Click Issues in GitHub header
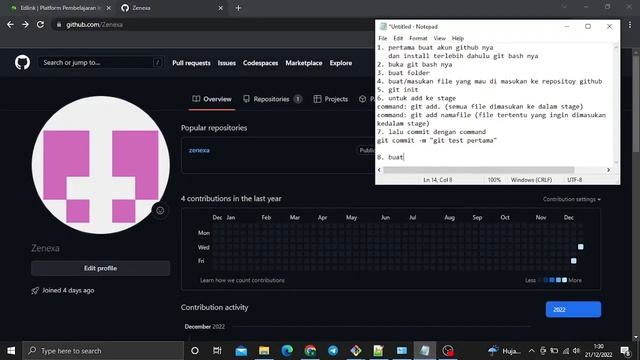This screenshot has height=360, width=640. 227,63
